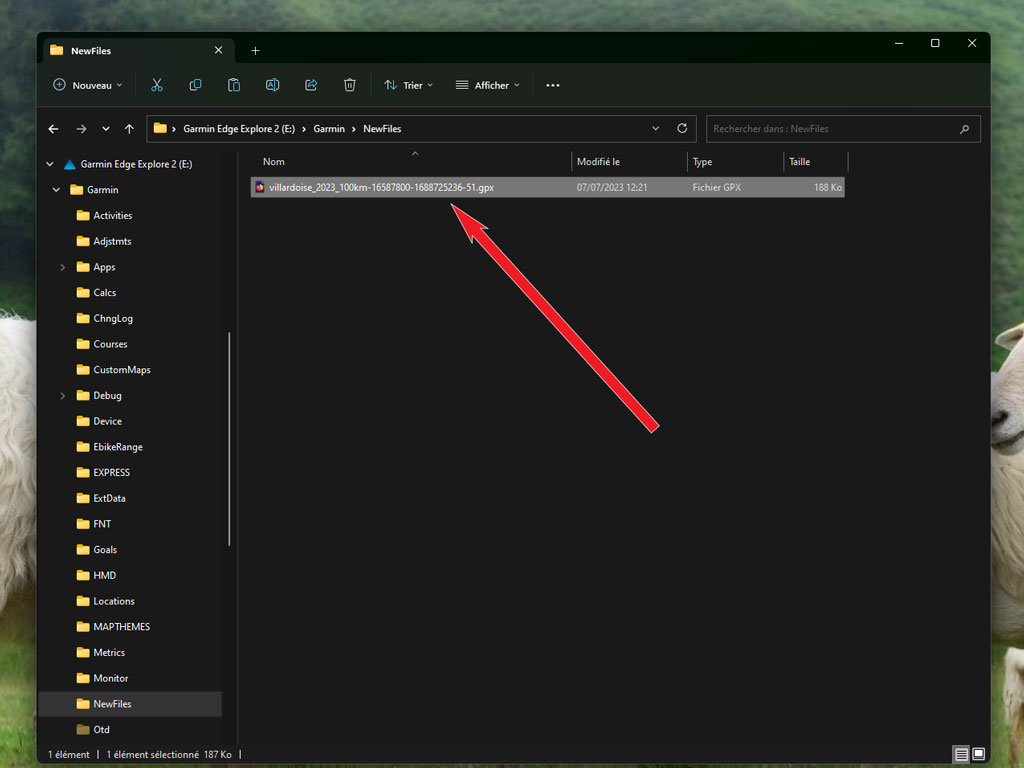Click the Cut scissors icon in toolbar
The image size is (1024, 768).
(x=157, y=85)
